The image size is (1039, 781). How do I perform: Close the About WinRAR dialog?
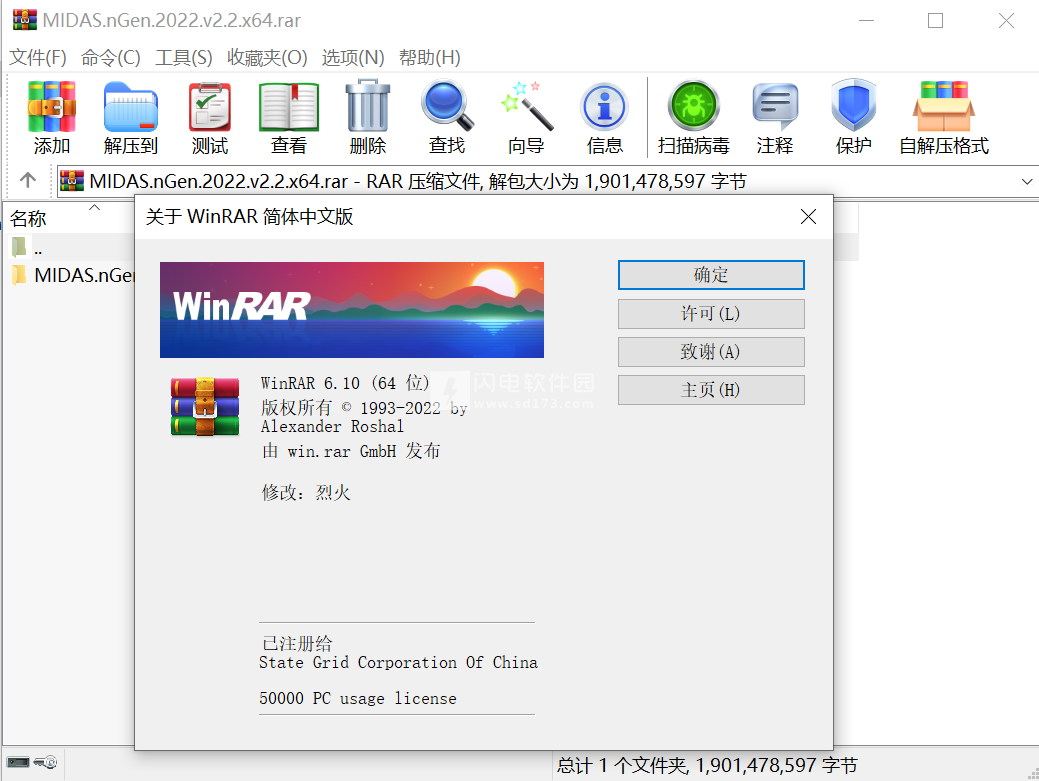coord(808,217)
